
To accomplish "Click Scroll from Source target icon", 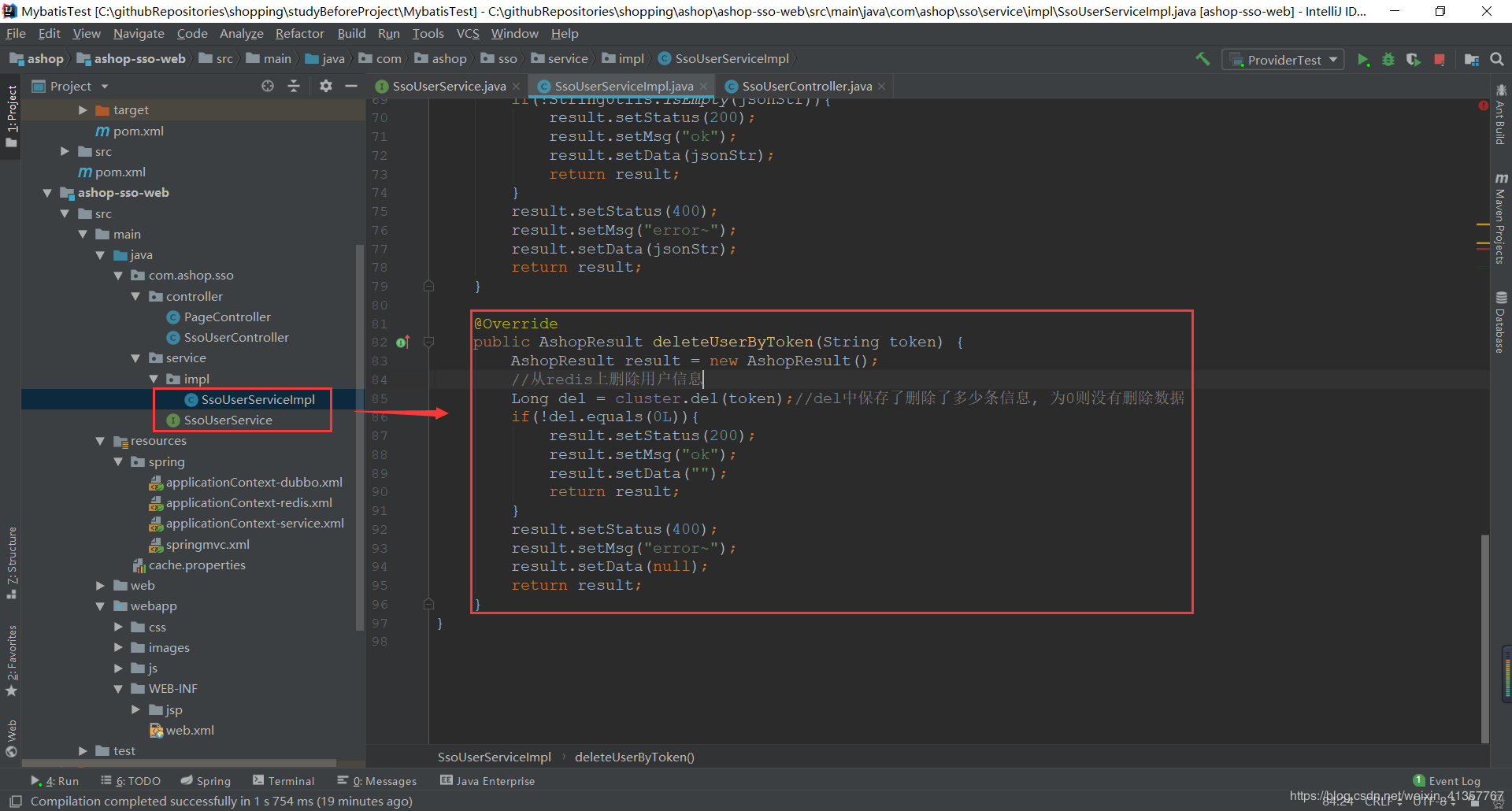I will (x=268, y=86).
